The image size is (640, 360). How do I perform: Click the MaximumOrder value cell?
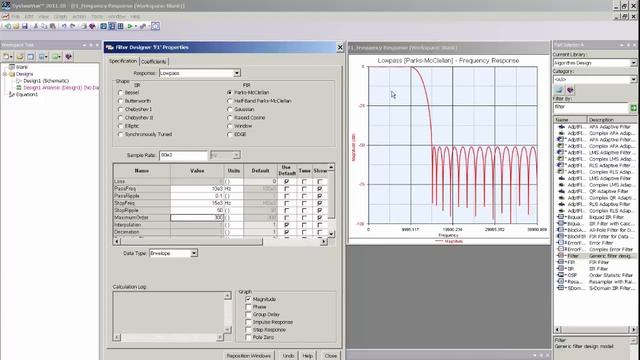[x=197, y=218]
